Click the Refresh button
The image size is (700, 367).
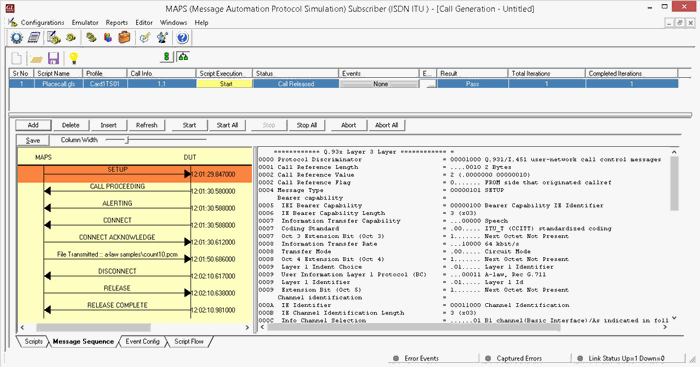coord(146,125)
